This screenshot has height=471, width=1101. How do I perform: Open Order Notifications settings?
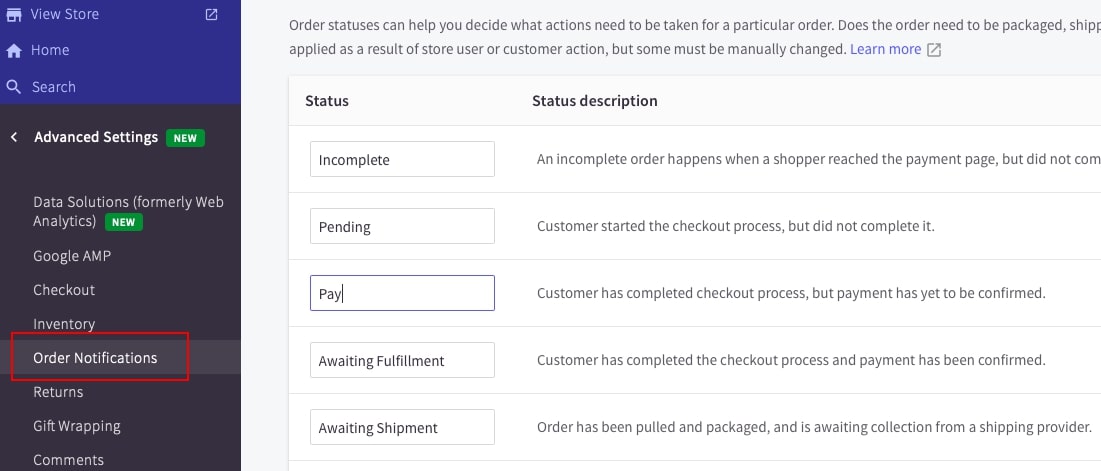tap(95, 358)
